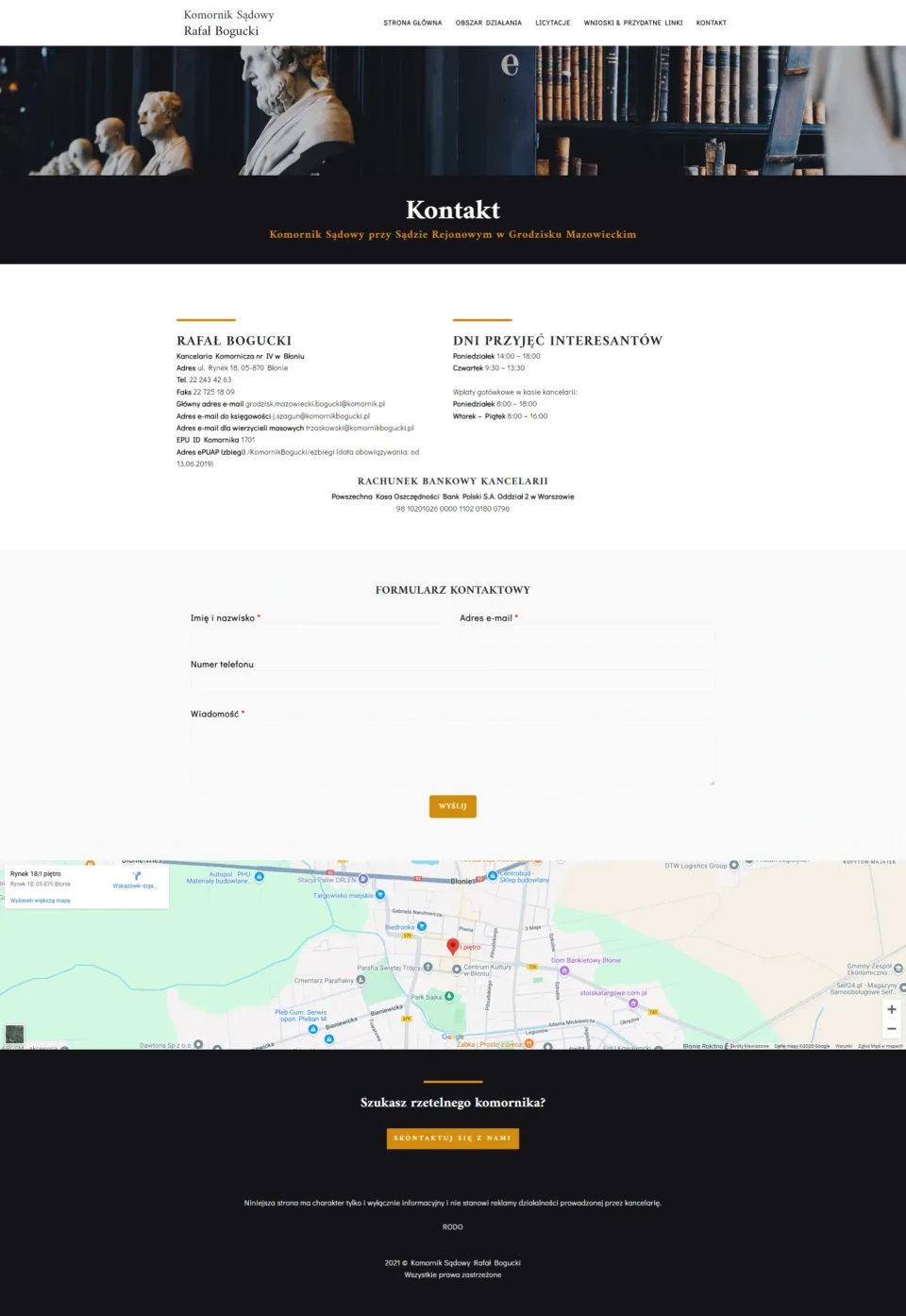Image resolution: width=906 pixels, height=1316 pixels.
Task: Zoom in the map with plus button
Action: [x=891, y=1009]
